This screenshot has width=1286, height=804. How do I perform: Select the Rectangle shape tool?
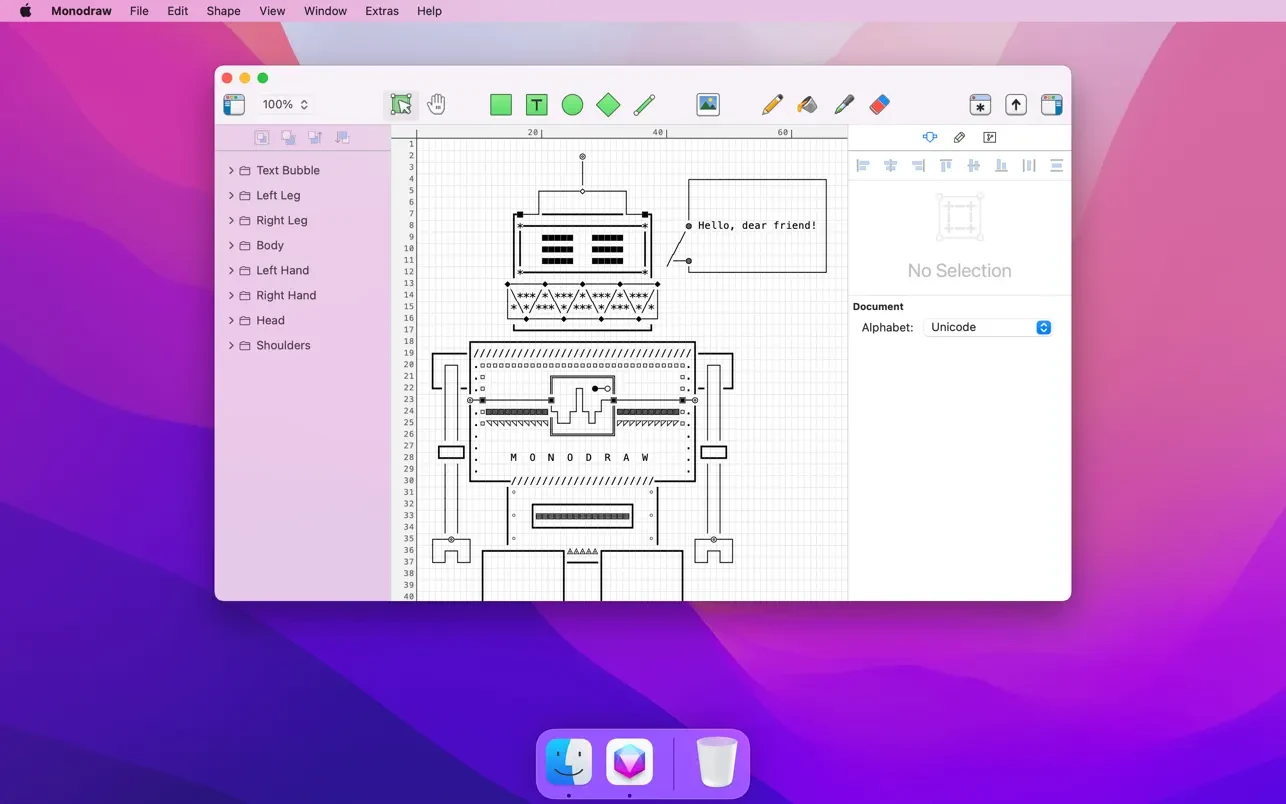click(x=501, y=105)
